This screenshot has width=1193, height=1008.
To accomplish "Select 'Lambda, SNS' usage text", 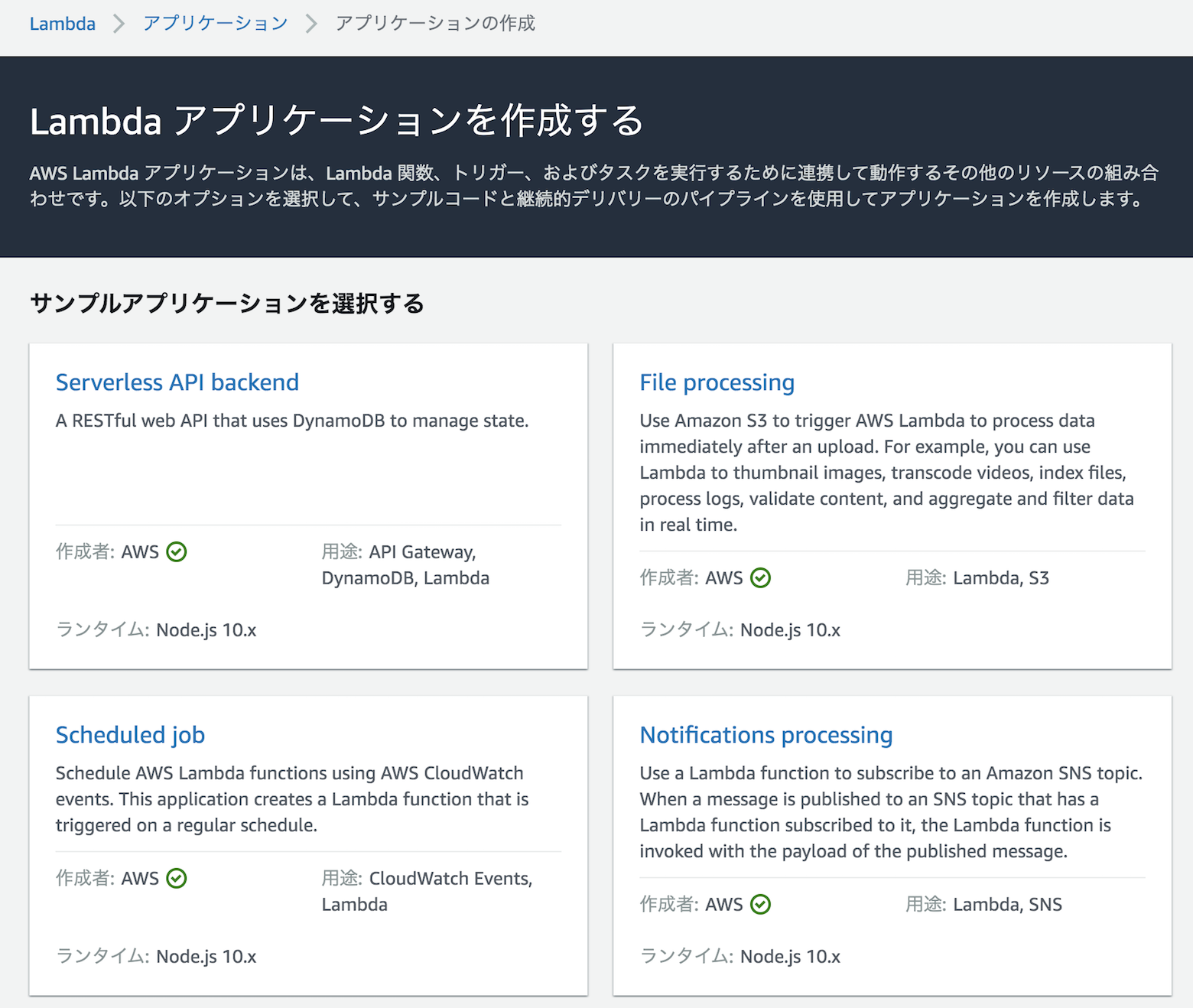I will [1008, 904].
